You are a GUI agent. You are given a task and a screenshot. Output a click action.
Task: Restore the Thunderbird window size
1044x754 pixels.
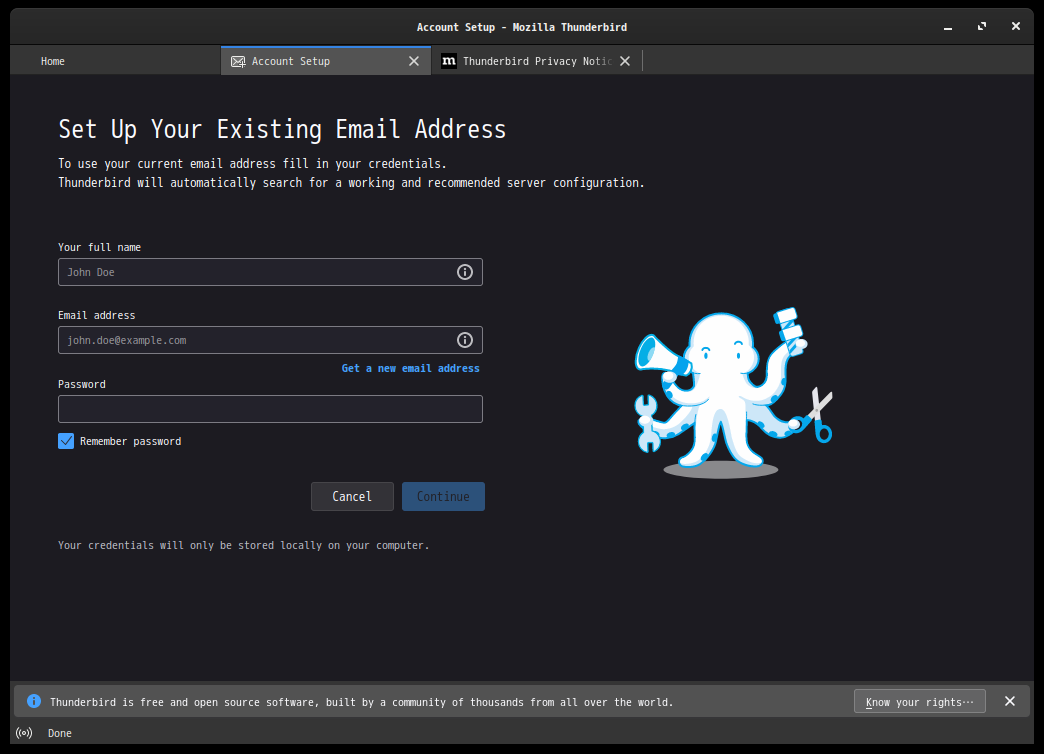(981, 27)
